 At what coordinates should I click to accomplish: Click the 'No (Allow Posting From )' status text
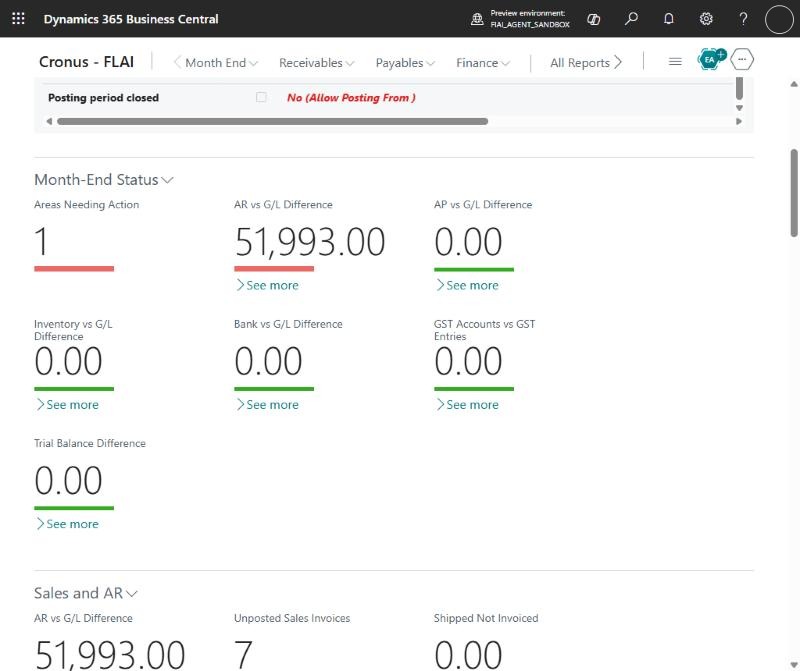tap(351, 97)
